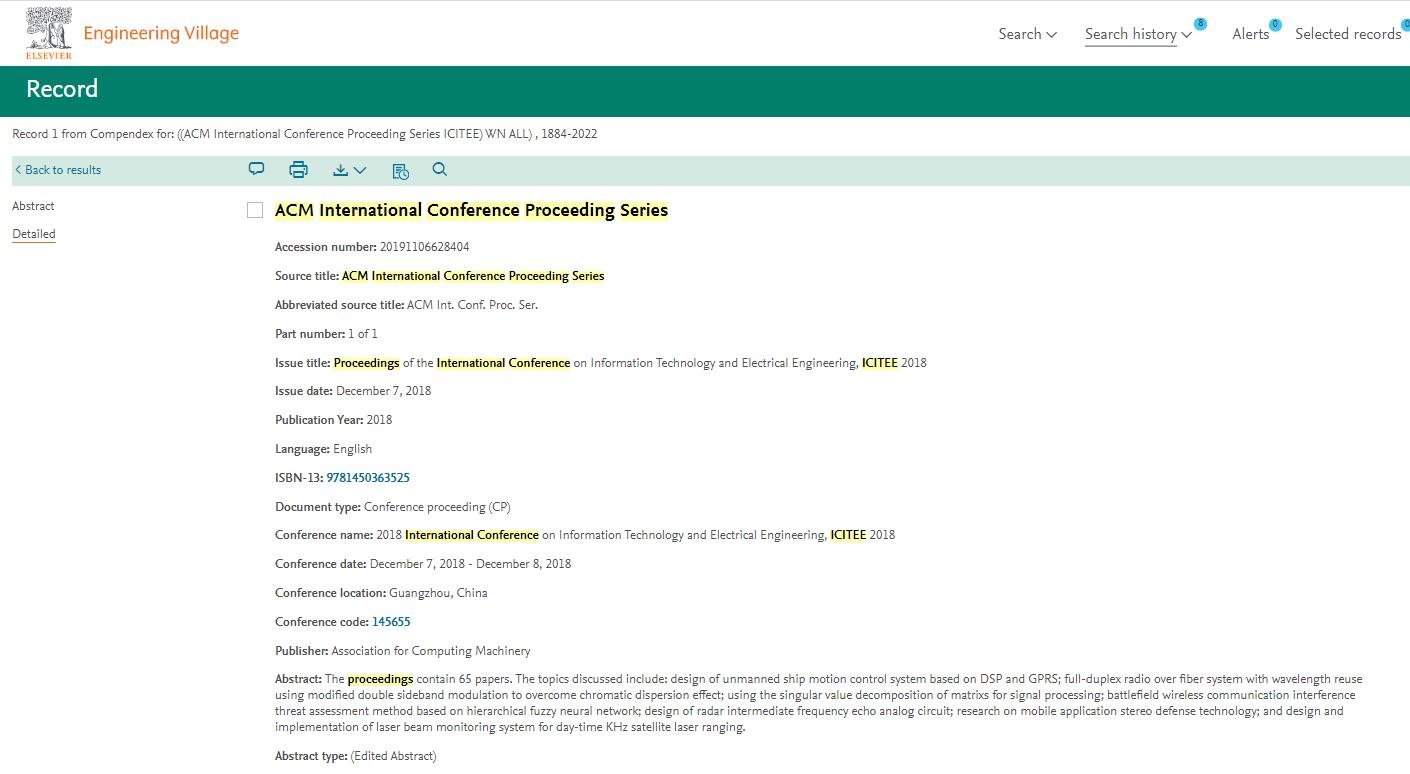This screenshot has height=774, width=1410.
Task: Click the record title ACM International Conference Proceeding Series
Action: [x=471, y=210]
